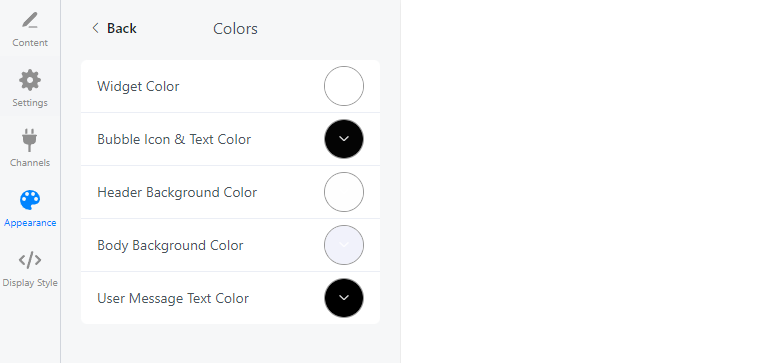Expand the Body Background Color picker
Viewport: 771px width, 363px height.
coord(344,245)
